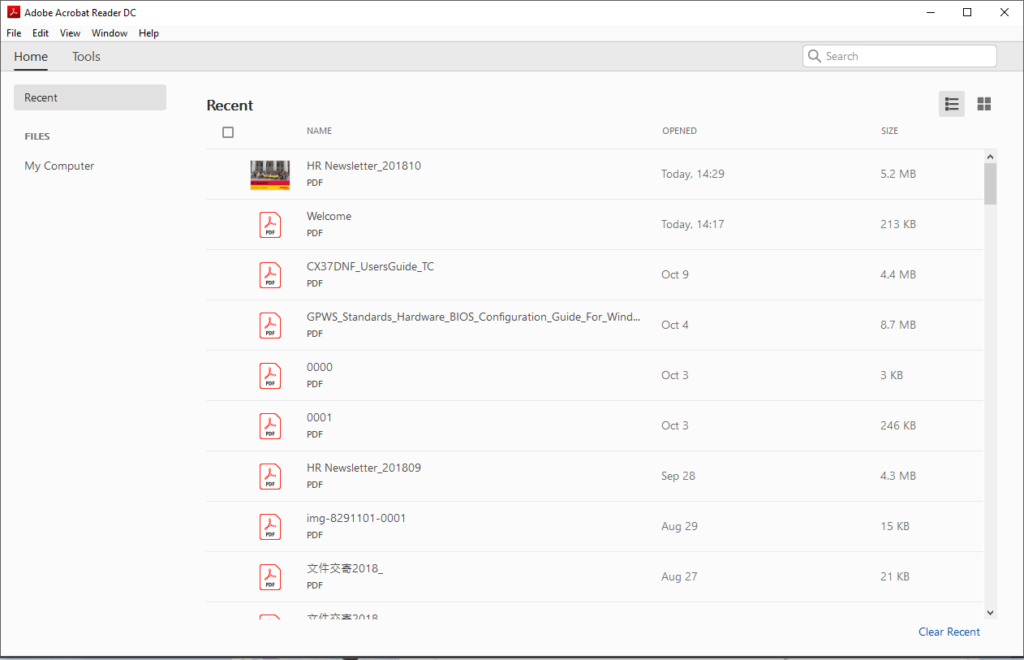Click the img-8291101-0001 PDF icon
The width and height of the screenshot is (1024, 660).
[270, 526]
